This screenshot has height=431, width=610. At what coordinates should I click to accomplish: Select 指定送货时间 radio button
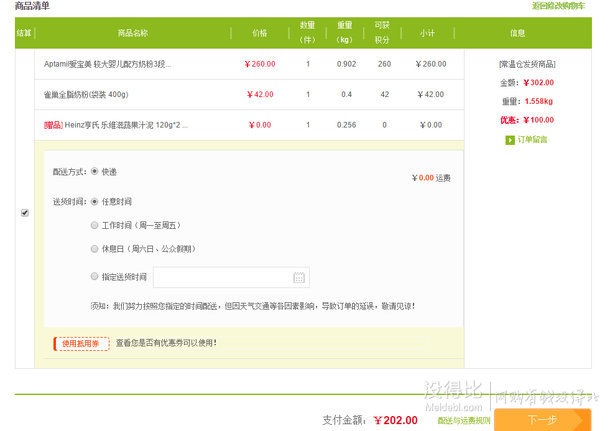(95, 276)
